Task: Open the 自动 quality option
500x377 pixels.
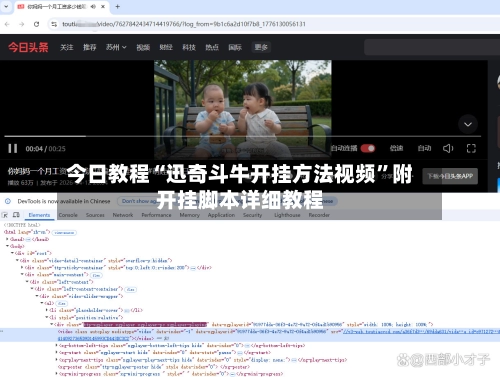Action: tap(424, 148)
